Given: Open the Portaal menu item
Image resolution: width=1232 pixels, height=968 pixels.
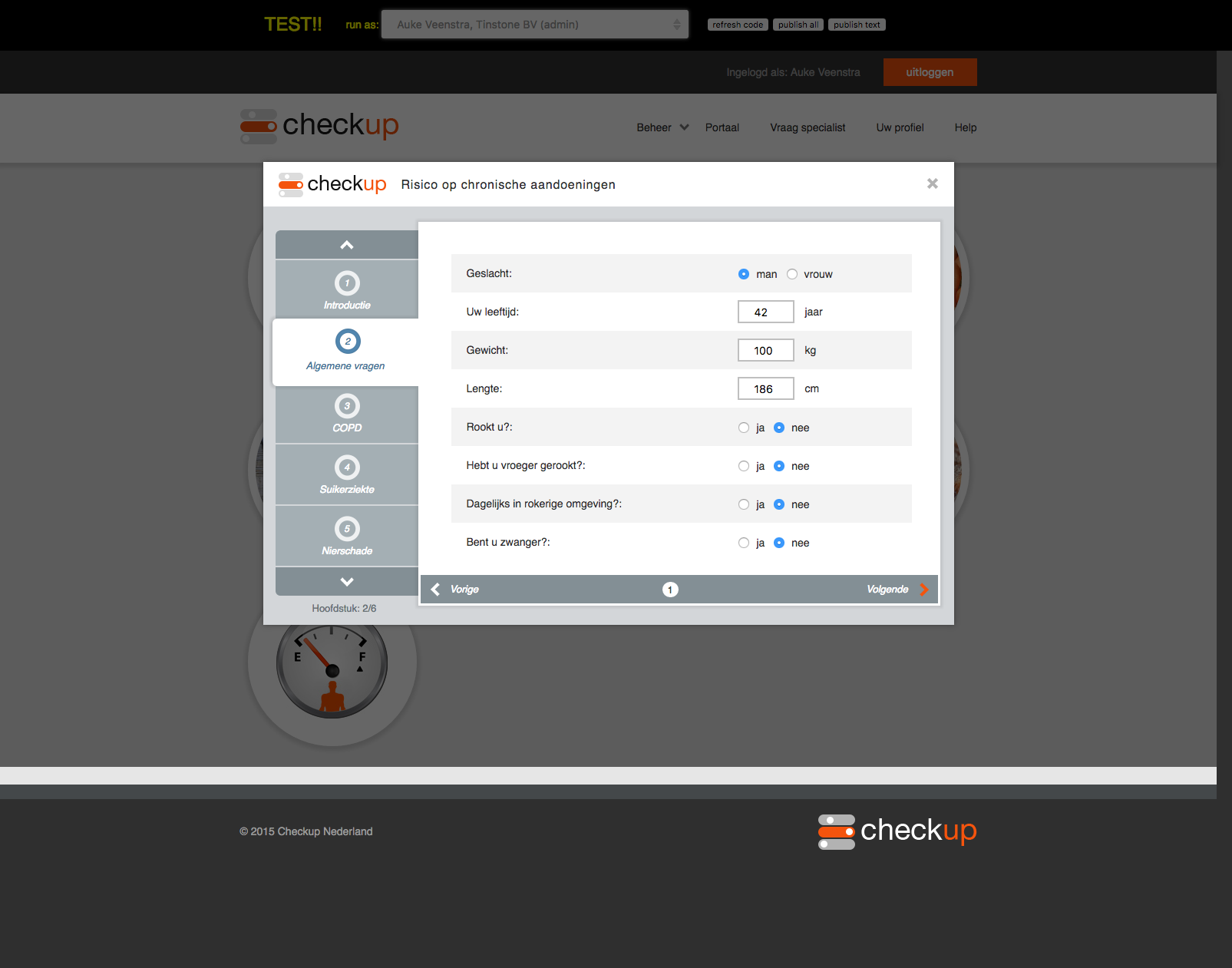Looking at the screenshot, I should [722, 127].
